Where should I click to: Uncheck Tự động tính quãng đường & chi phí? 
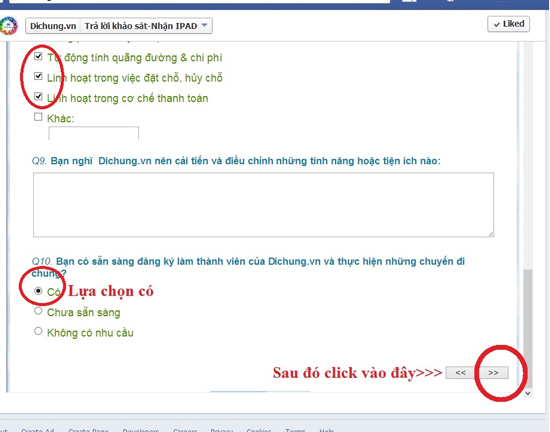[x=38, y=56]
